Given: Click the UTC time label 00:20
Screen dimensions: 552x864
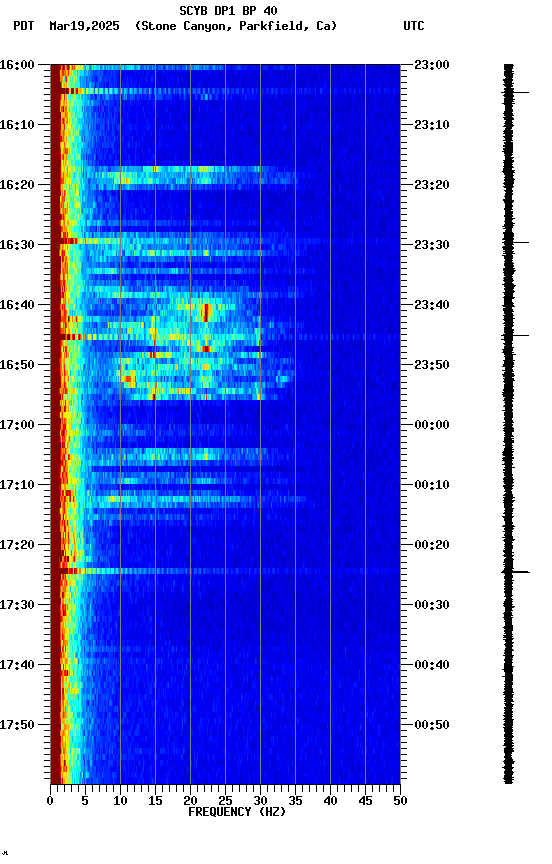Looking at the screenshot, I should click(x=432, y=545).
